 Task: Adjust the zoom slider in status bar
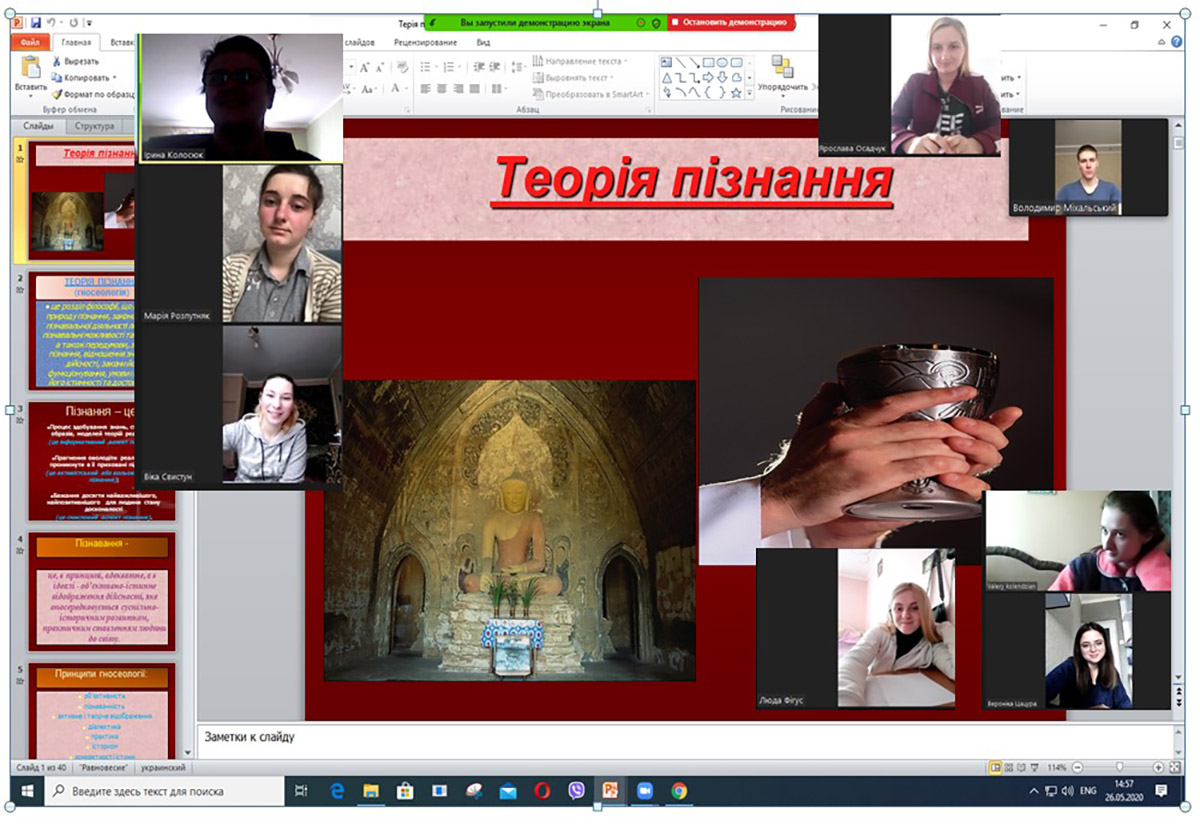pos(1118,767)
